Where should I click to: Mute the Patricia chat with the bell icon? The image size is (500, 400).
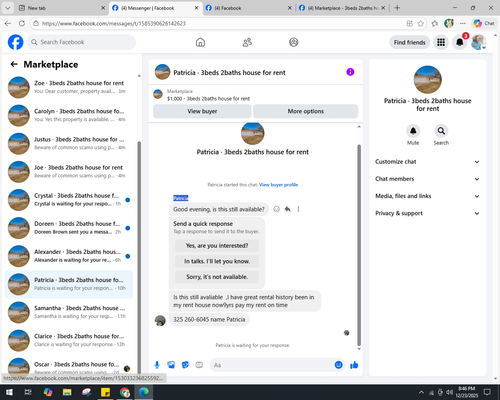click(x=413, y=131)
